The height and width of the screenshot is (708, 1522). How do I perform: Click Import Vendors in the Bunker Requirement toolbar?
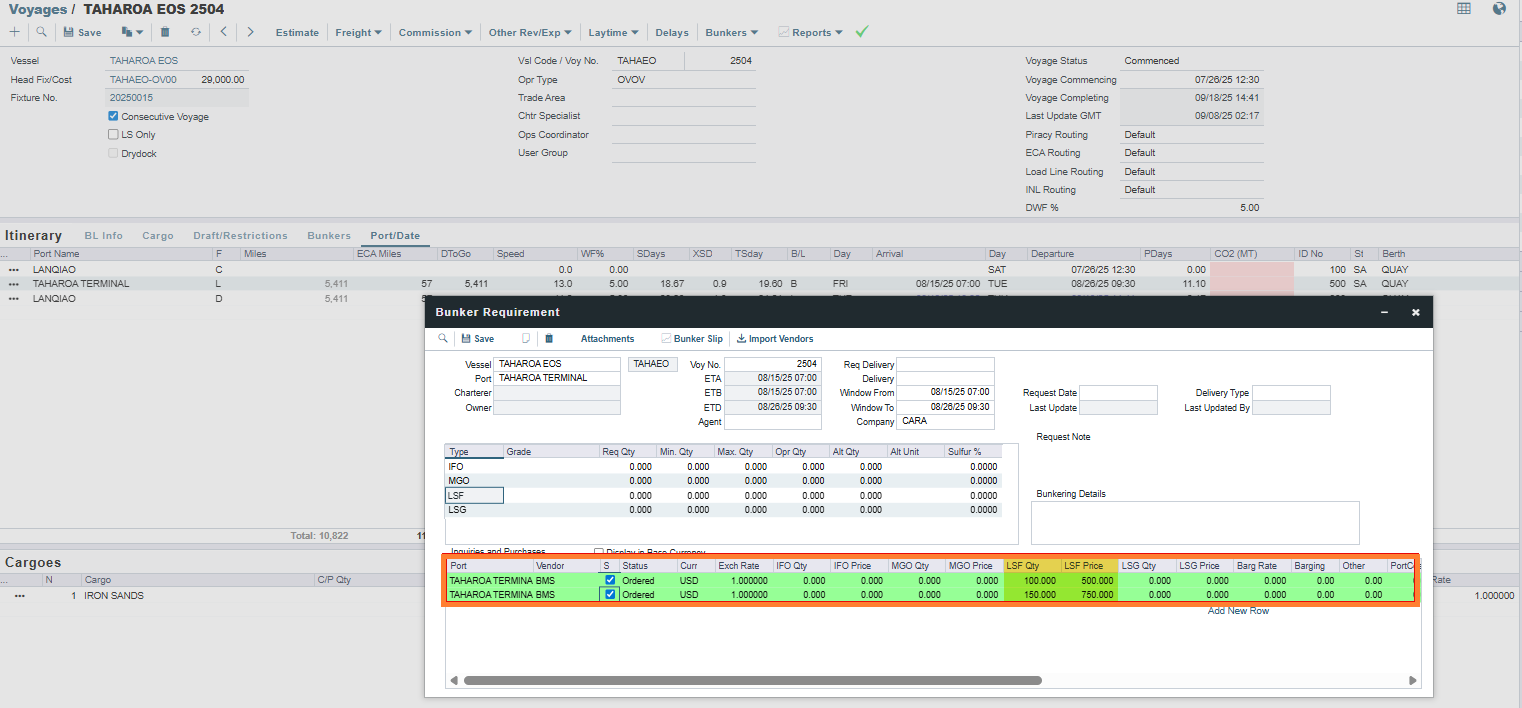pyautogui.click(x=774, y=339)
